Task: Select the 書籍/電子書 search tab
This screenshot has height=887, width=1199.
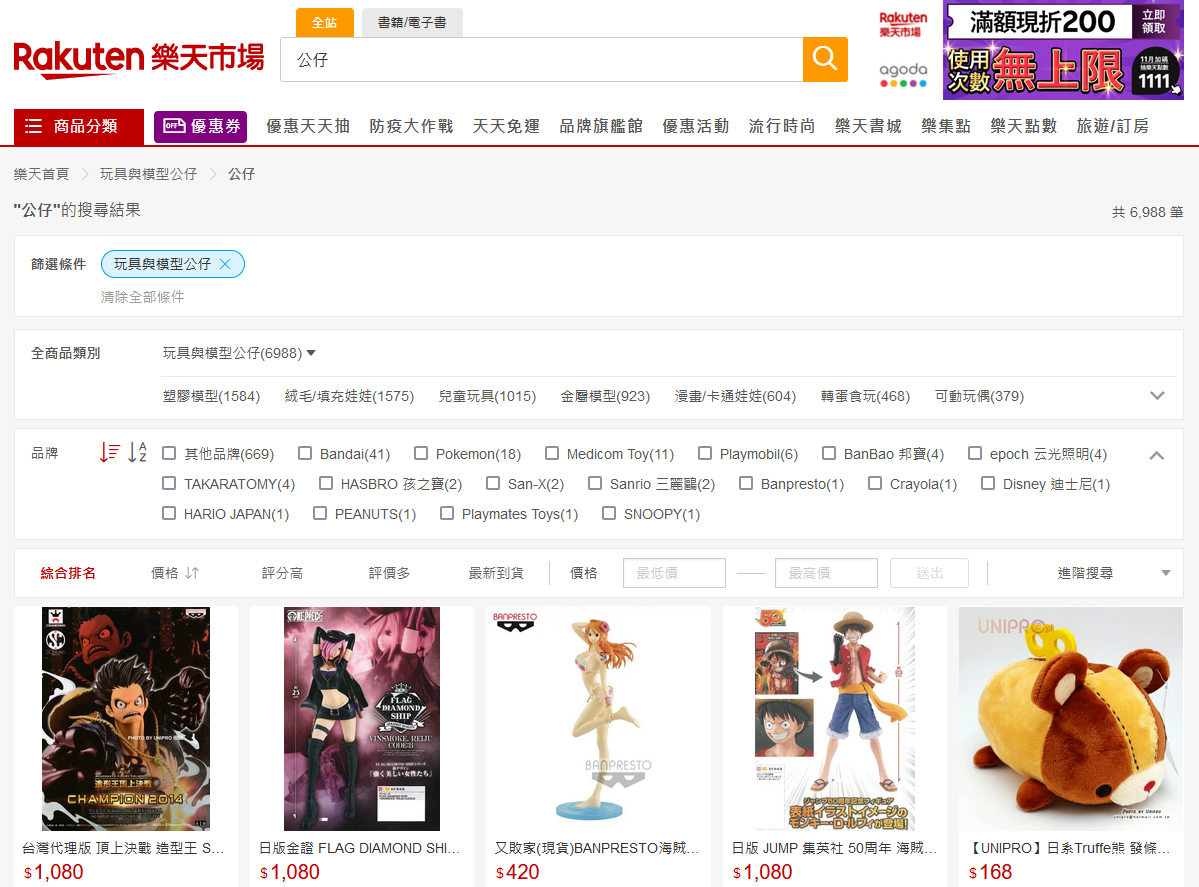Action: click(x=412, y=23)
